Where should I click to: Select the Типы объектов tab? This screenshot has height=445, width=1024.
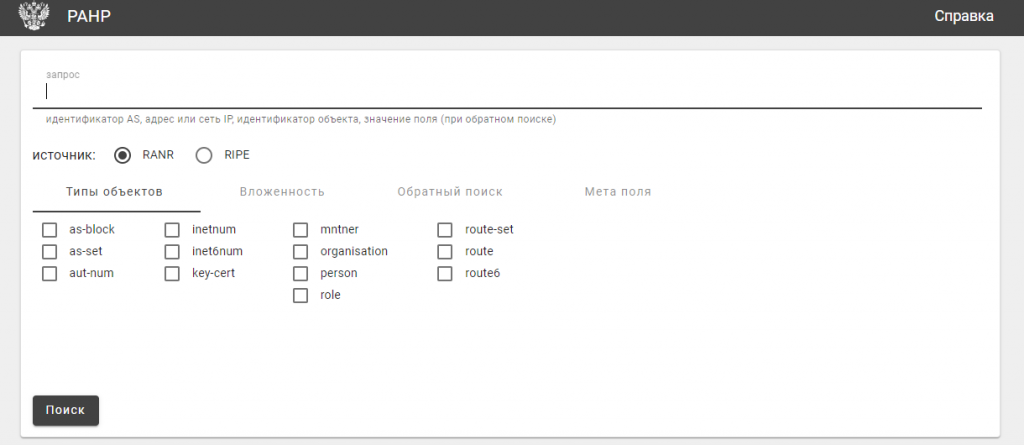point(114,192)
